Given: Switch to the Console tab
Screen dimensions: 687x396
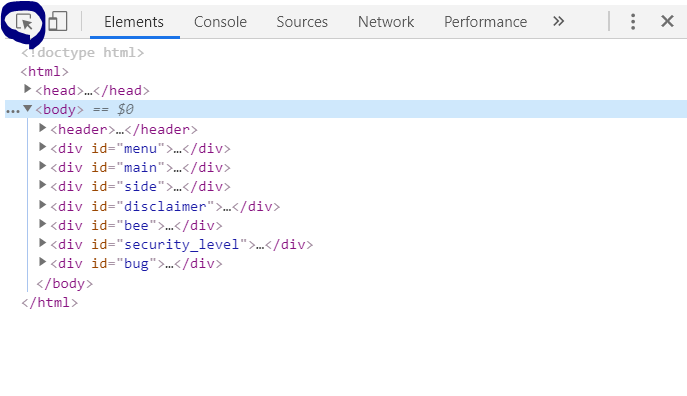Looking at the screenshot, I should 220,22.
